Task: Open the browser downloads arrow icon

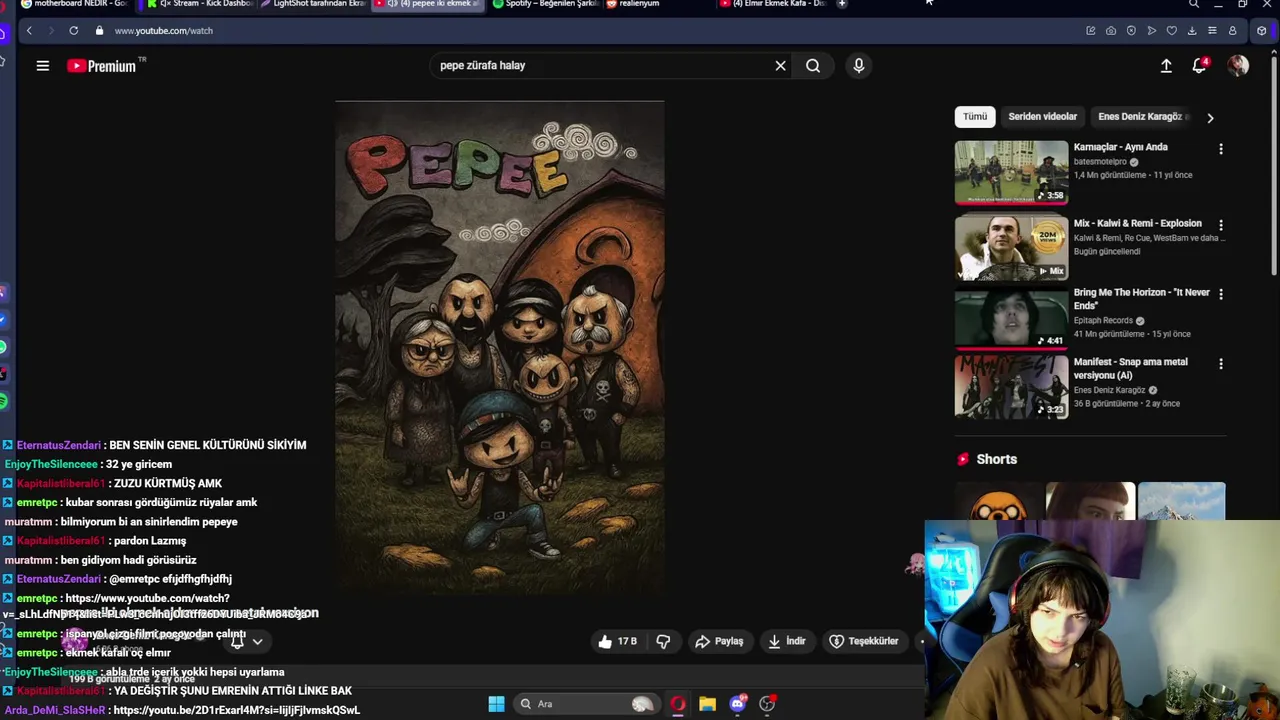Action: (x=1192, y=31)
